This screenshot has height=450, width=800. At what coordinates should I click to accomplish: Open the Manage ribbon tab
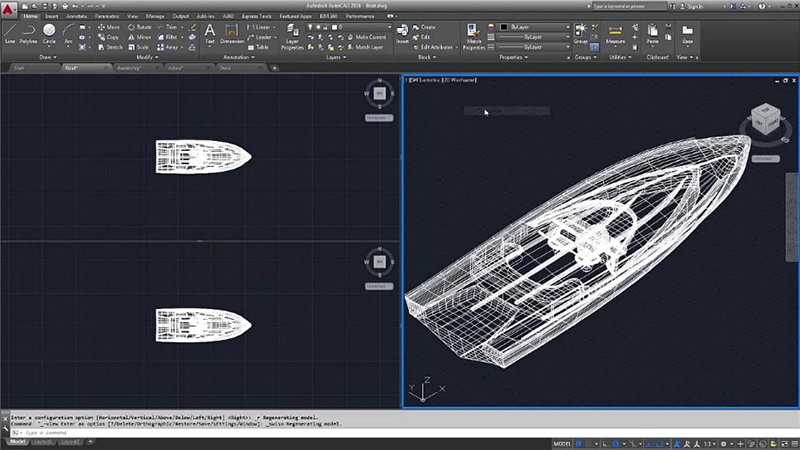pos(155,16)
